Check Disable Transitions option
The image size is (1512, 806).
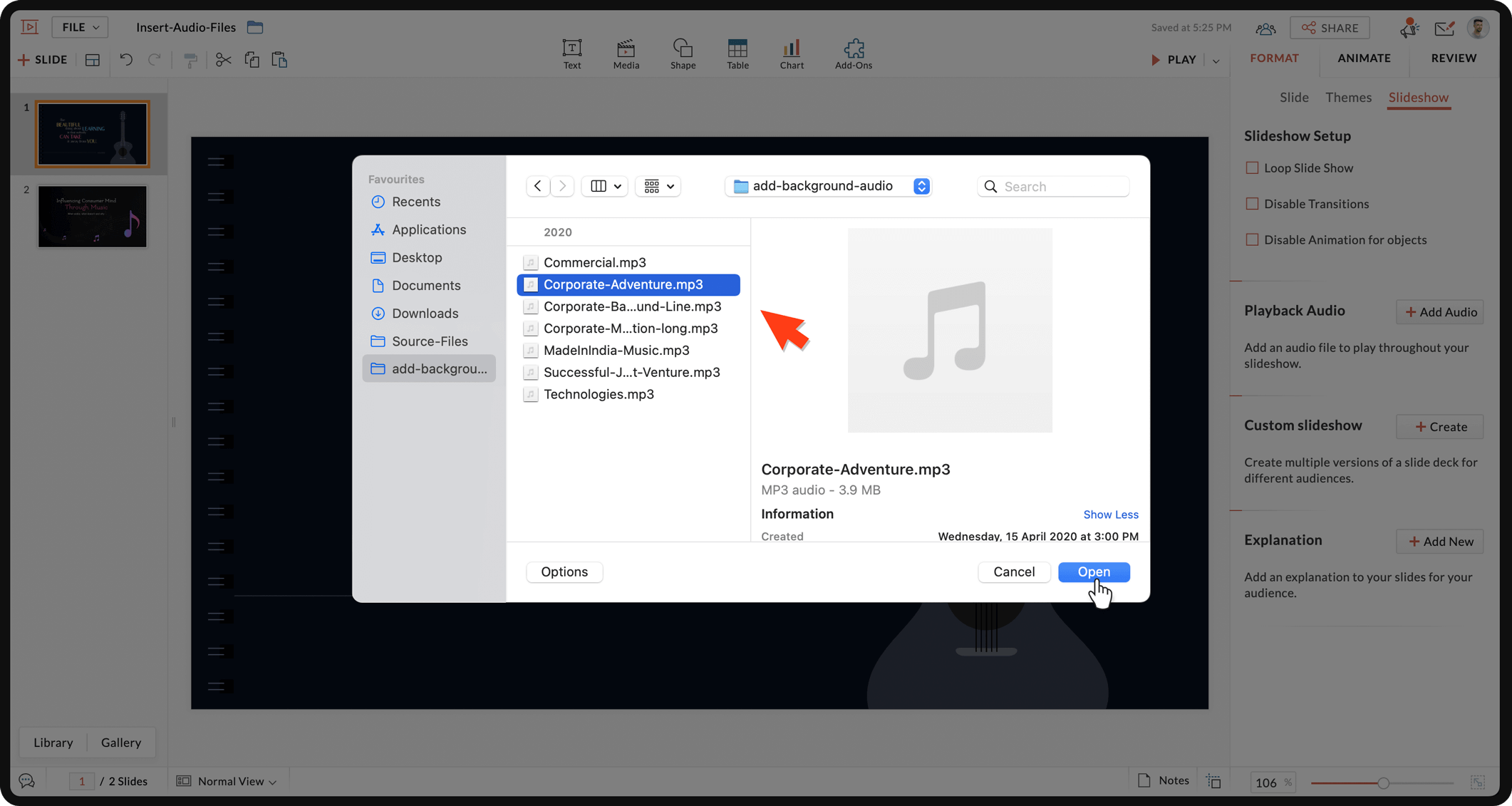tap(1251, 204)
